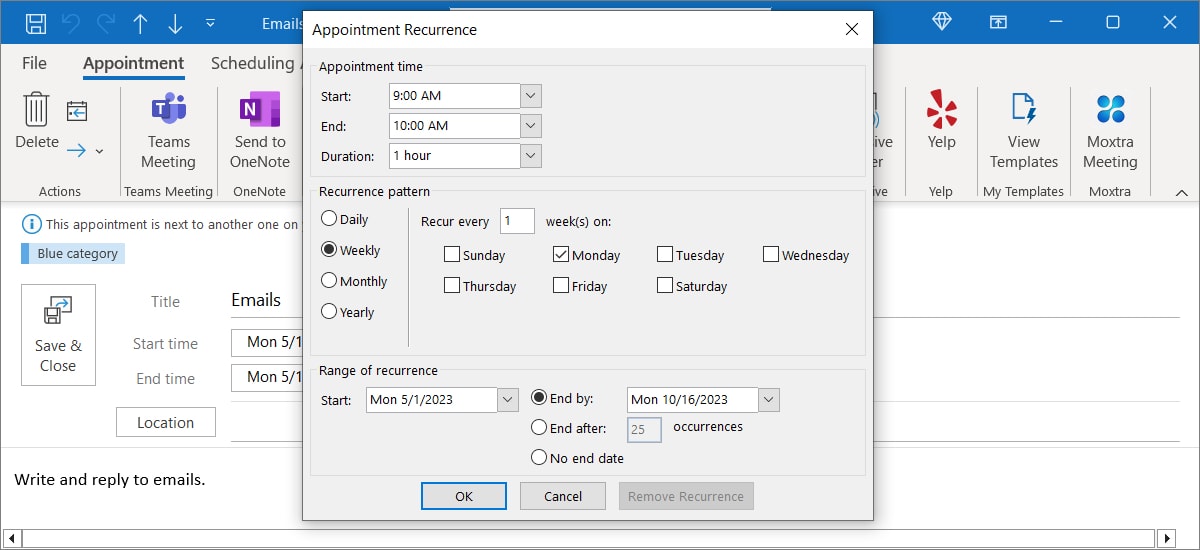
Task: Click the 9:00 AM Start time field
Action: [455, 96]
